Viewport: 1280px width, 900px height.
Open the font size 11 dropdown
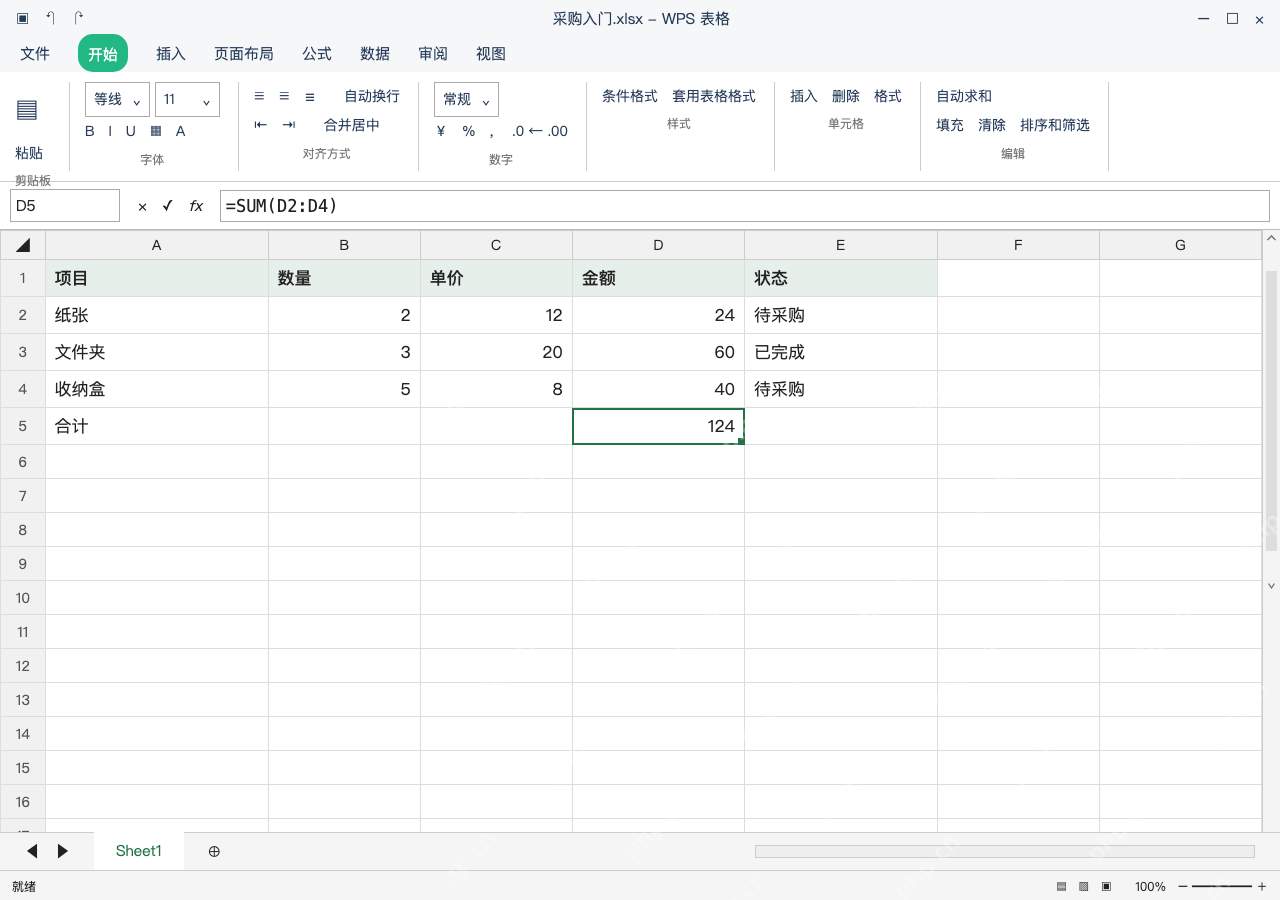click(187, 99)
